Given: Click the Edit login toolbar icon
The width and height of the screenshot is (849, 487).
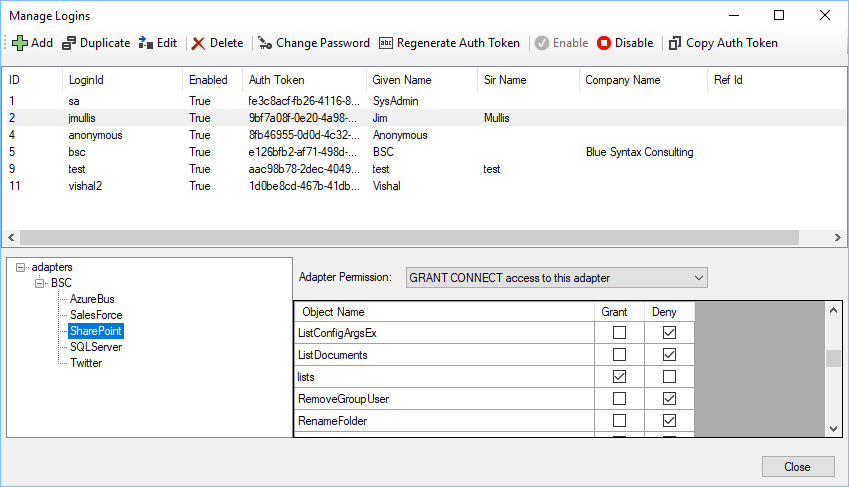Looking at the screenshot, I should pyautogui.click(x=146, y=43).
